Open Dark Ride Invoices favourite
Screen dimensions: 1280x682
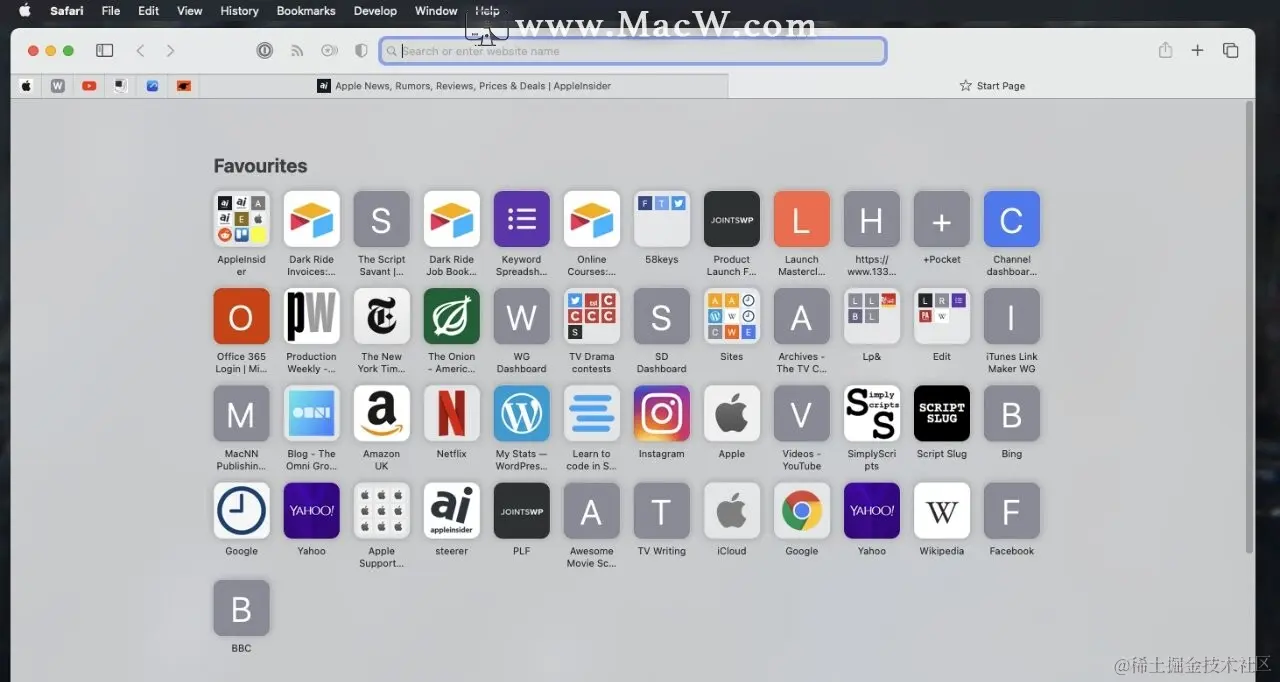[311, 219]
